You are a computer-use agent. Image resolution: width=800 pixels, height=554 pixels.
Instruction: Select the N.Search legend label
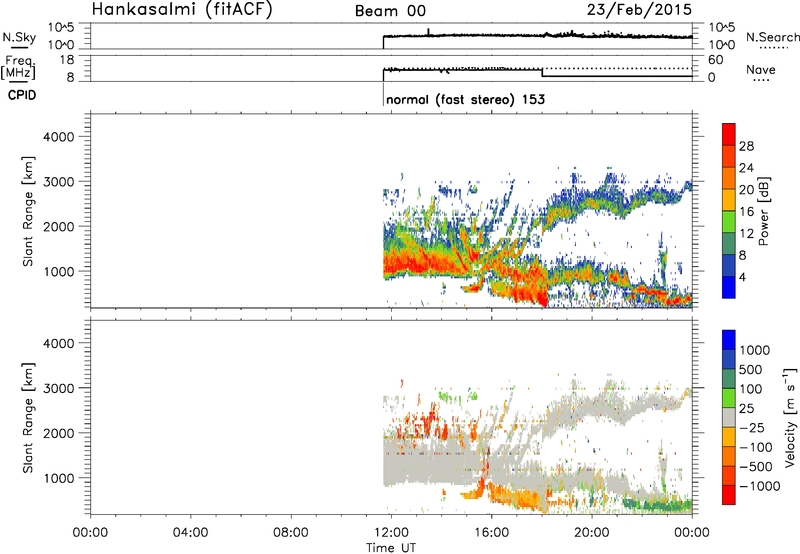tap(772, 37)
